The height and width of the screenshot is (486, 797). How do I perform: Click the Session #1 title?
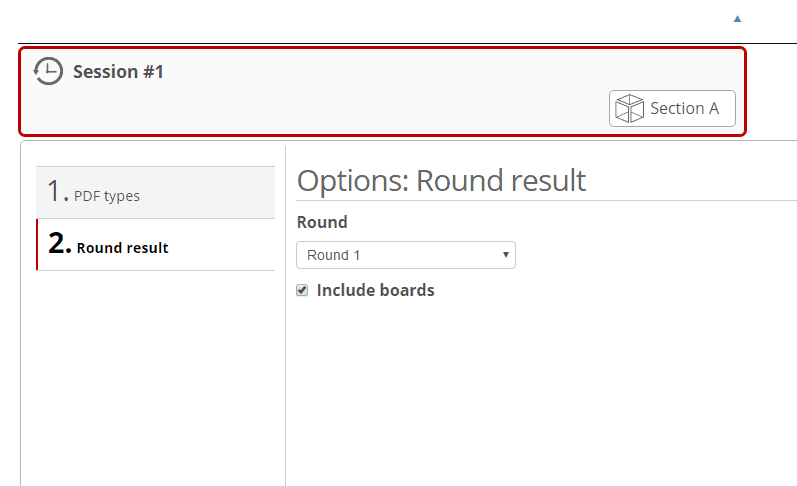(x=118, y=72)
